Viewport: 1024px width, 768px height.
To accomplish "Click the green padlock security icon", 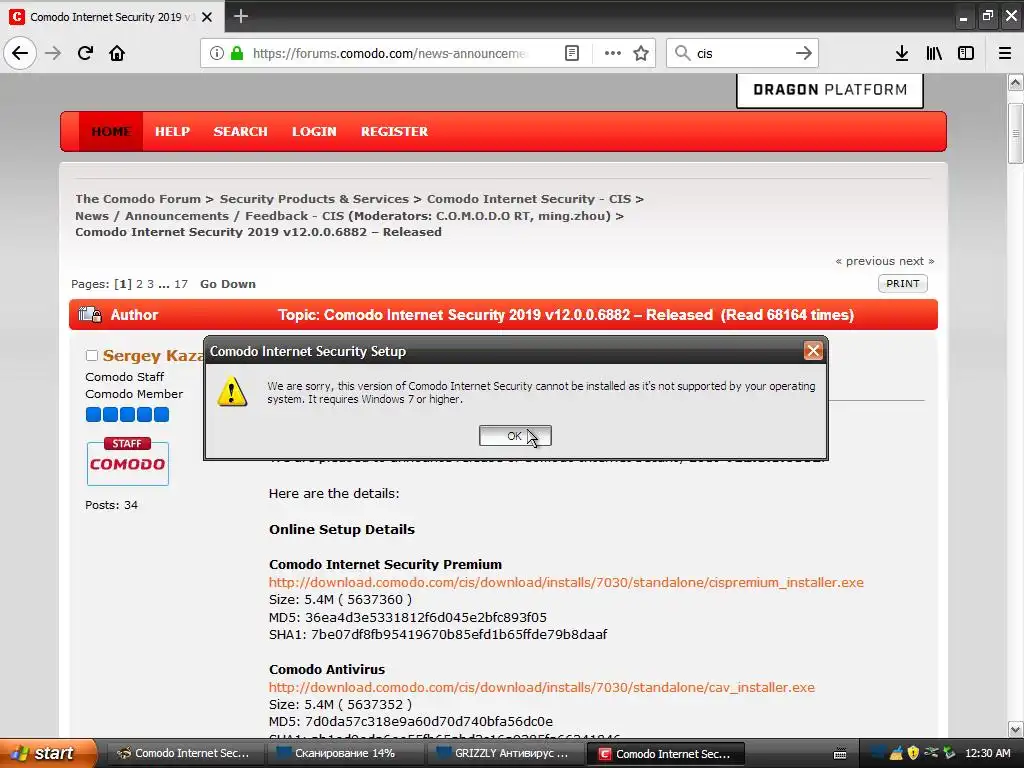I will [237, 53].
